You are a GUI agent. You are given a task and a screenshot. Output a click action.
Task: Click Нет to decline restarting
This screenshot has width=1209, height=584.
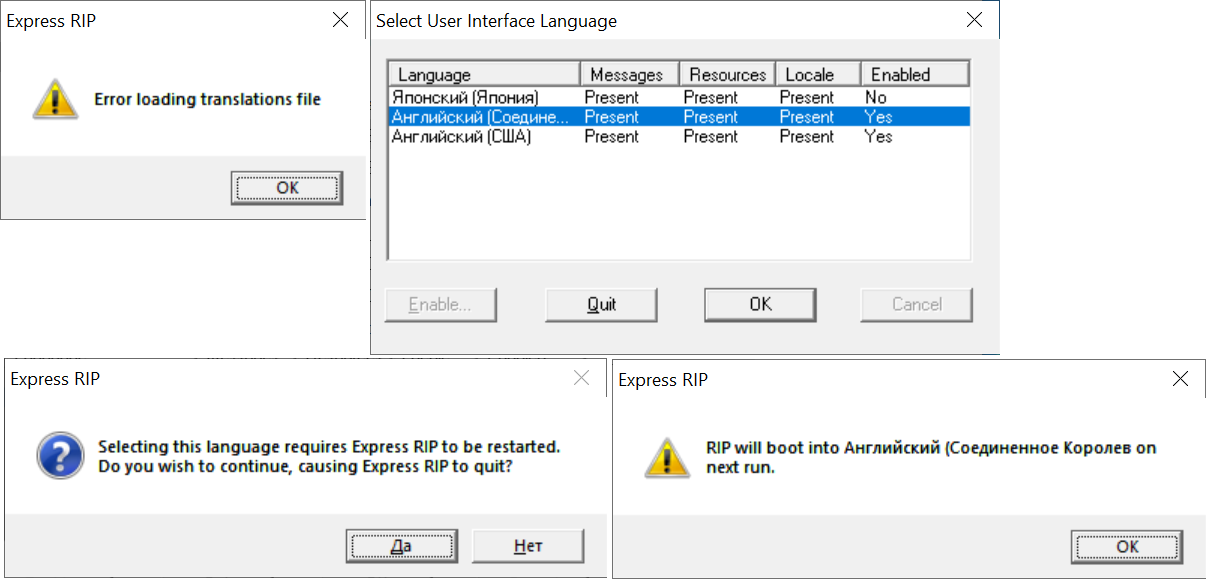(x=528, y=546)
